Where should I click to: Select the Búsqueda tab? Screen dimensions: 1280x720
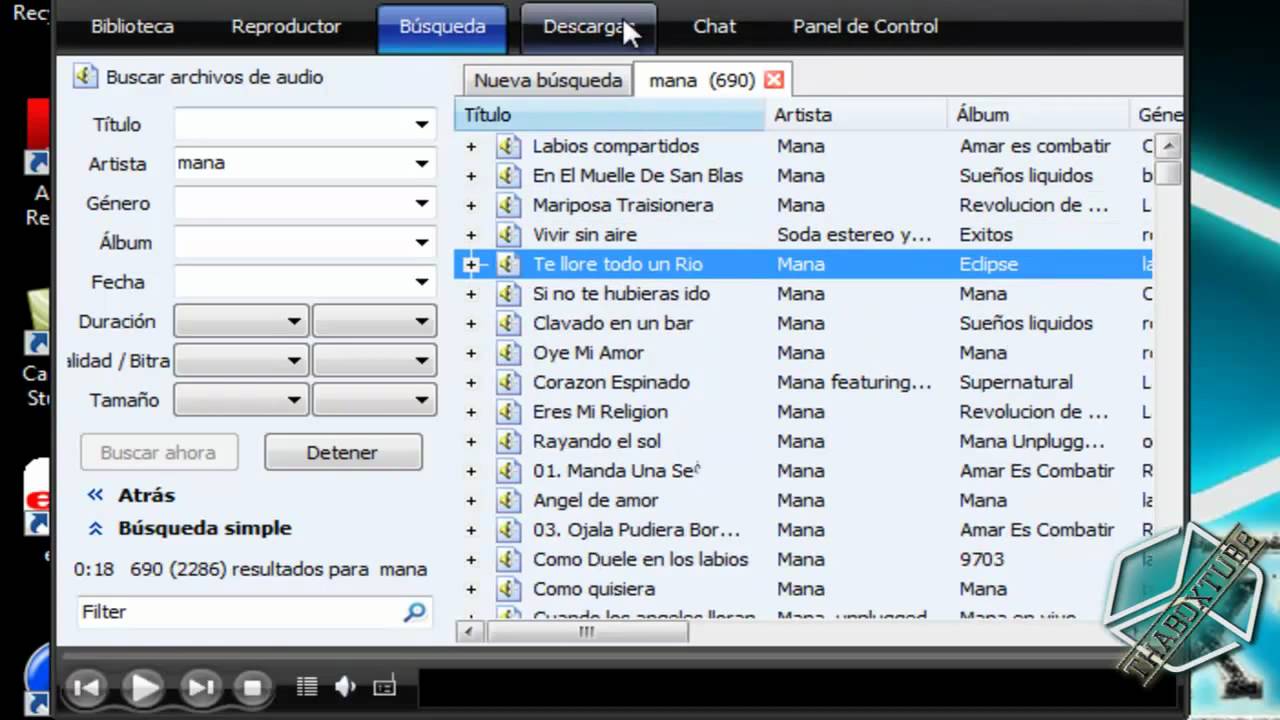tap(443, 27)
